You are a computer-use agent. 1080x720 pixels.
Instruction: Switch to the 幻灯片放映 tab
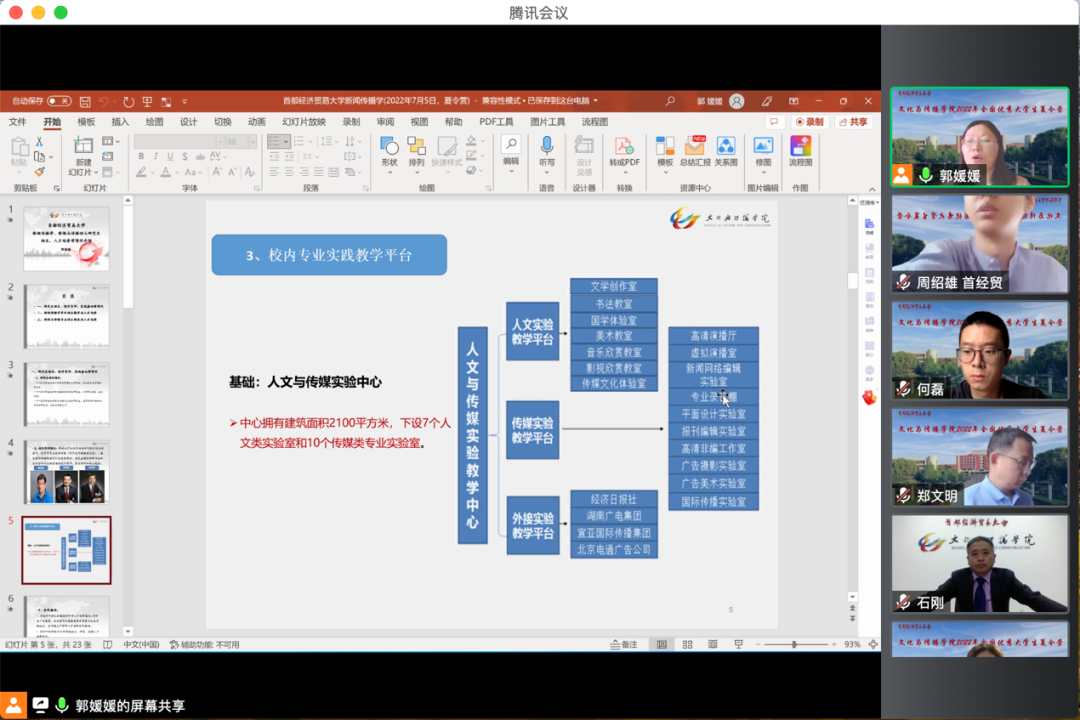pyautogui.click(x=303, y=122)
